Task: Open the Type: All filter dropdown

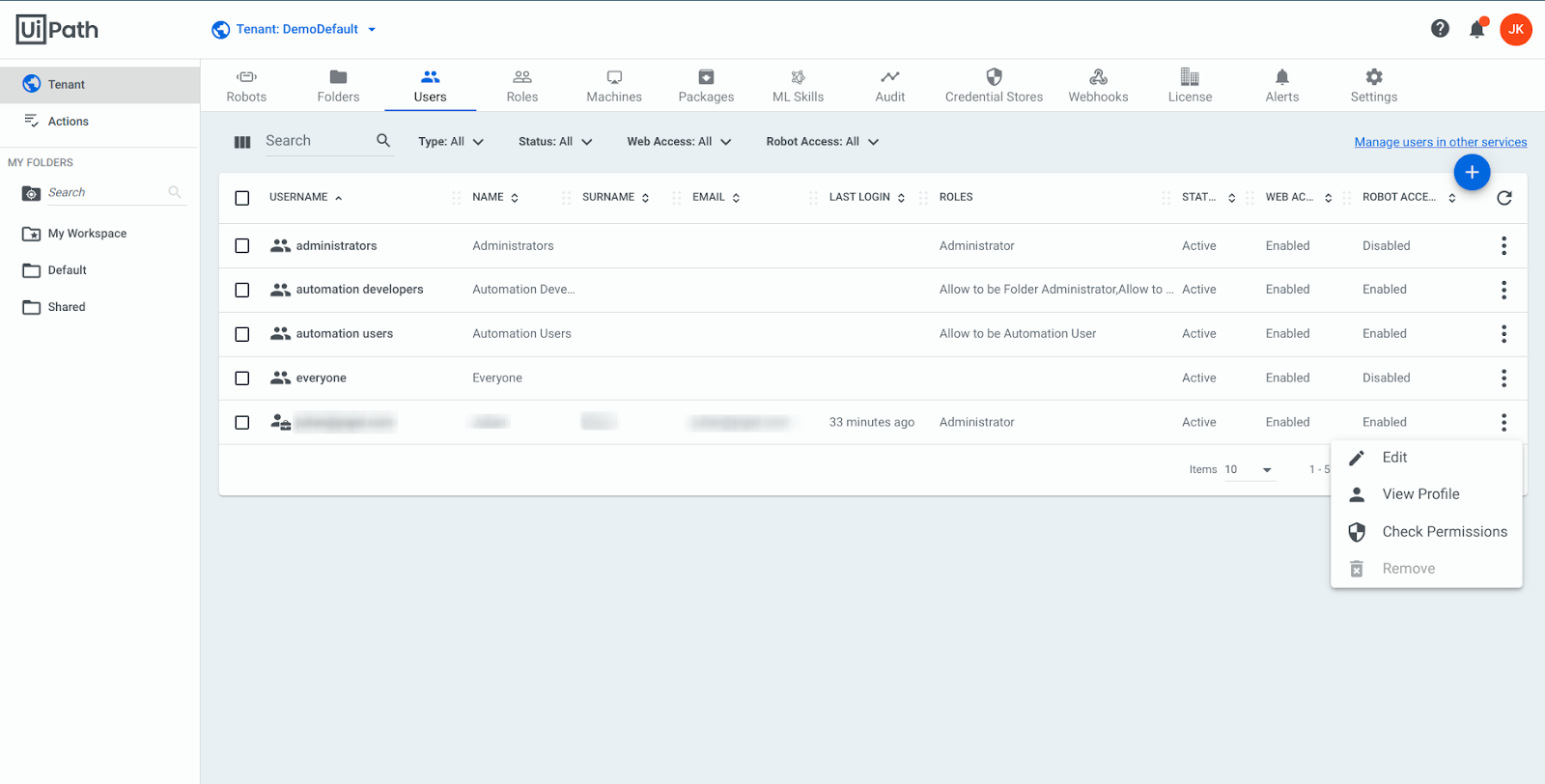Action: pos(451,141)
